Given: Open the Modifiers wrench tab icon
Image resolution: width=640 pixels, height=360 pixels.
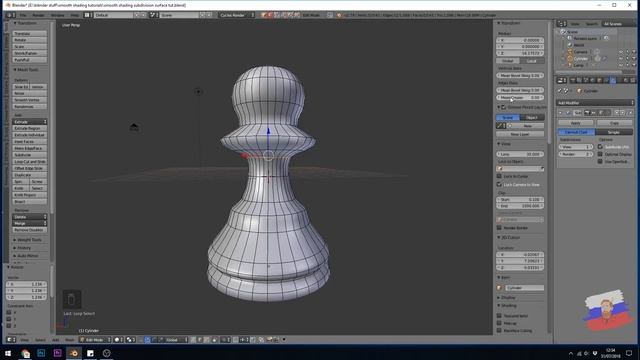Looking at the screenshot, I should (x=613, y=80).
